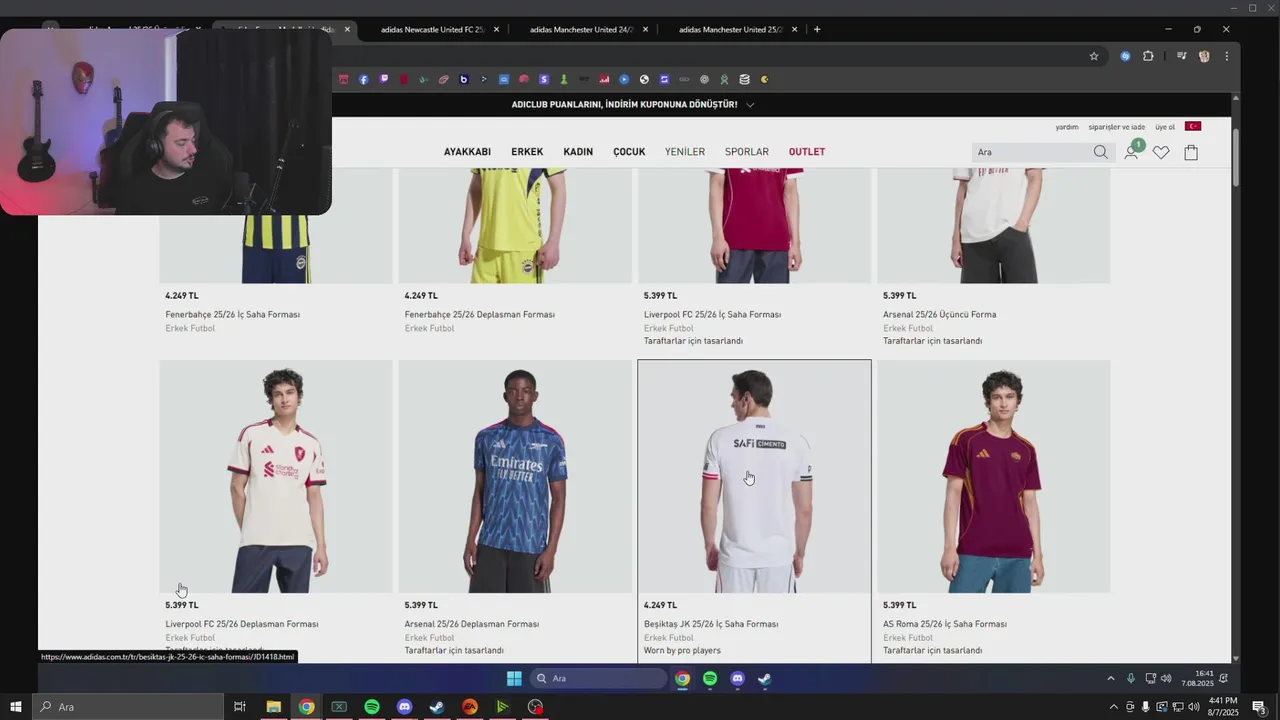
Task: Open File Explorer on the bottom taskbar
Action: point(273,707)
